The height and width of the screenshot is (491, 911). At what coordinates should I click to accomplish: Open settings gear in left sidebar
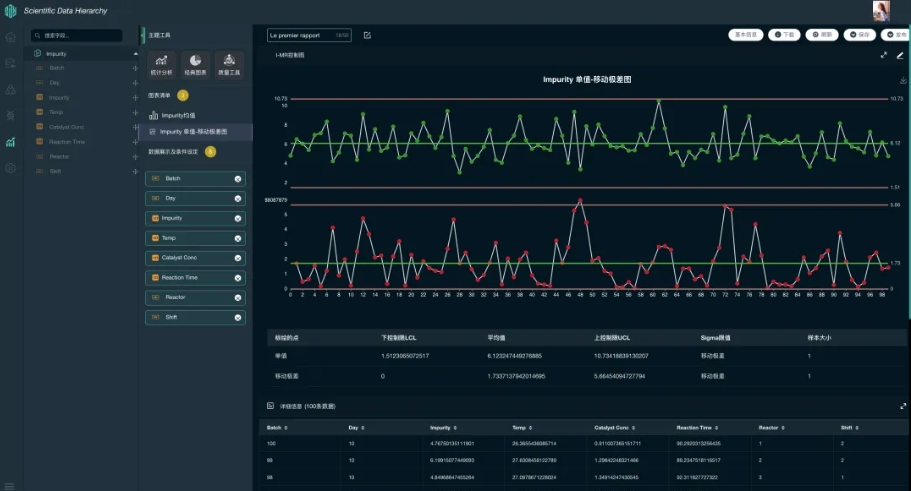11,168
